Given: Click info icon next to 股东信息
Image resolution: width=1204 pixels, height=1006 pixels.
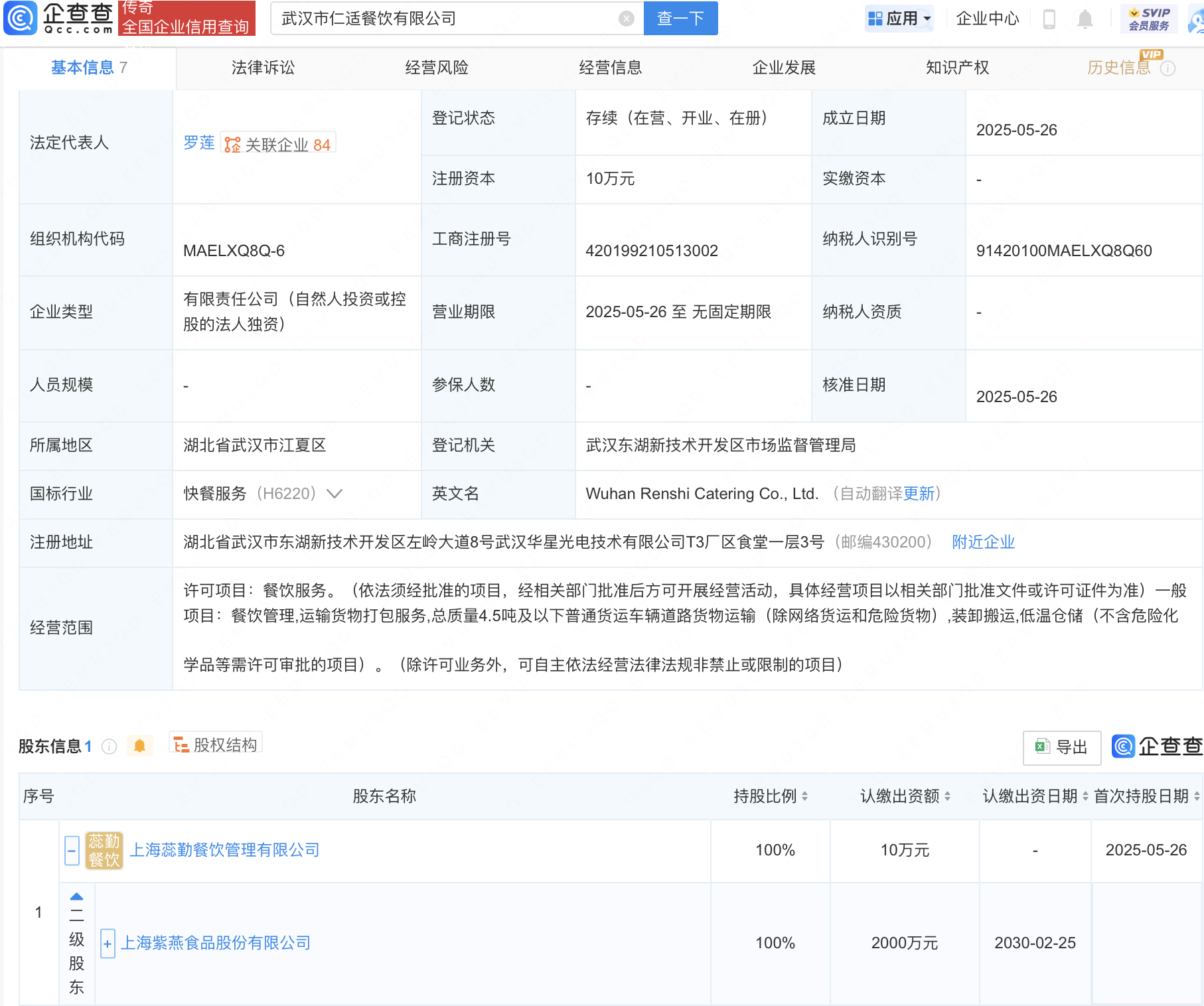Looking at the screenshot, I should click(109, 747).
